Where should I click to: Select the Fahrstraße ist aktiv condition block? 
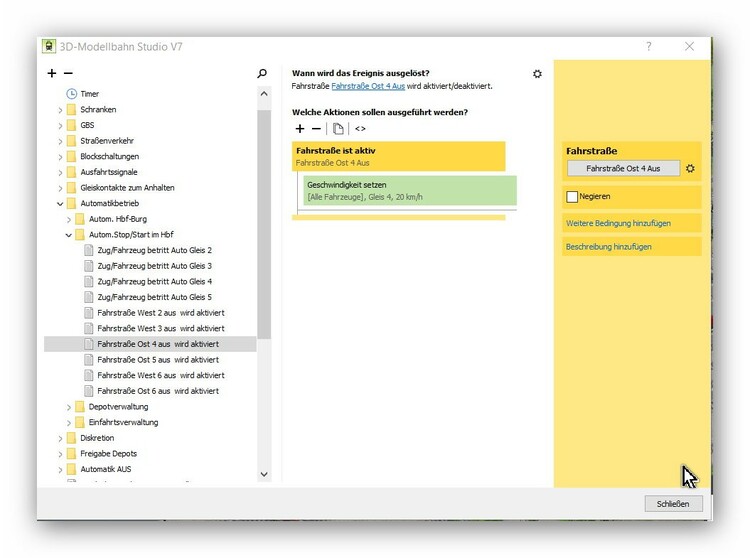coord(398,156)
